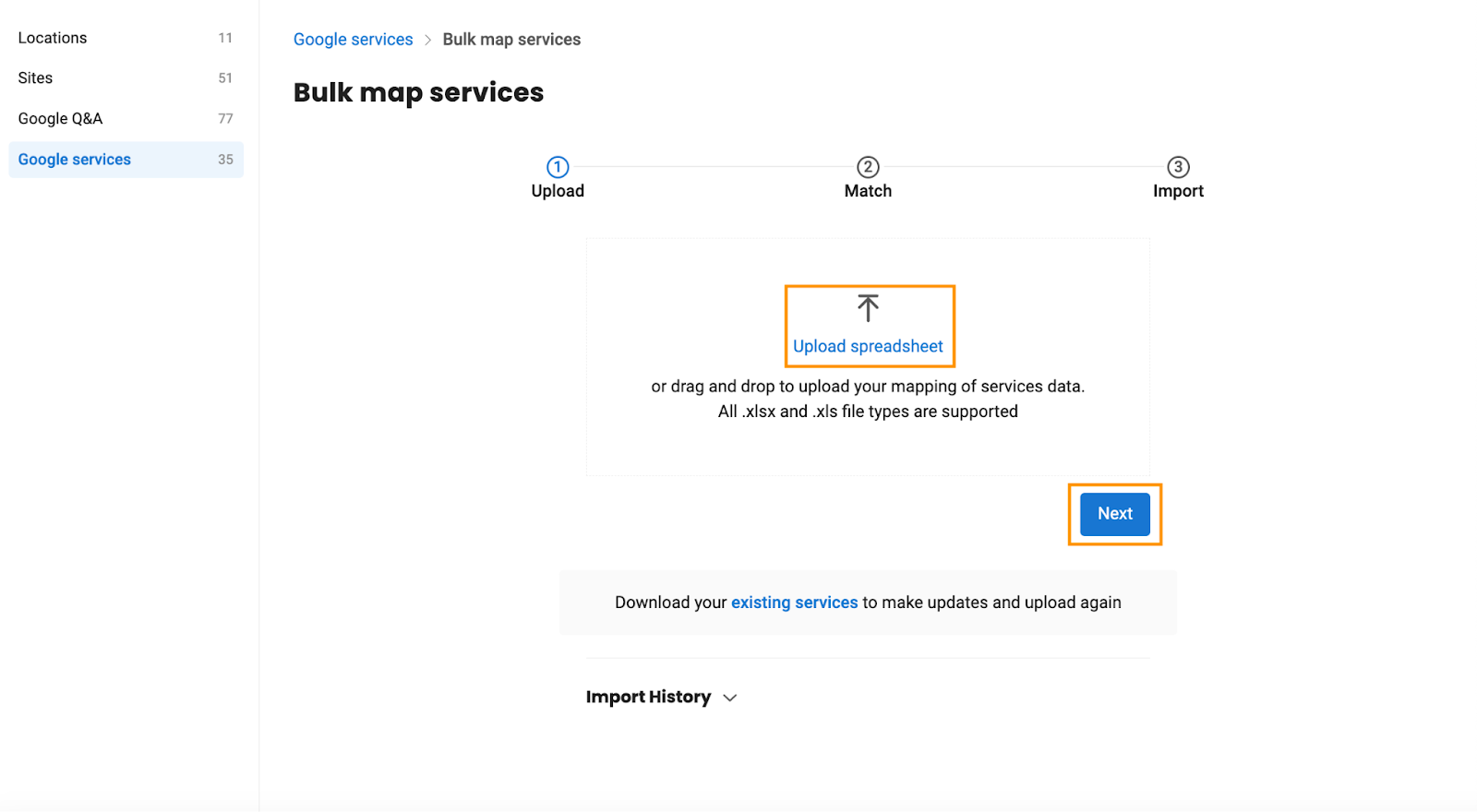Viewport: 1477px width, 812px height.
Task: Go to Google services breadcrumb link
Action: coord(354,40)
